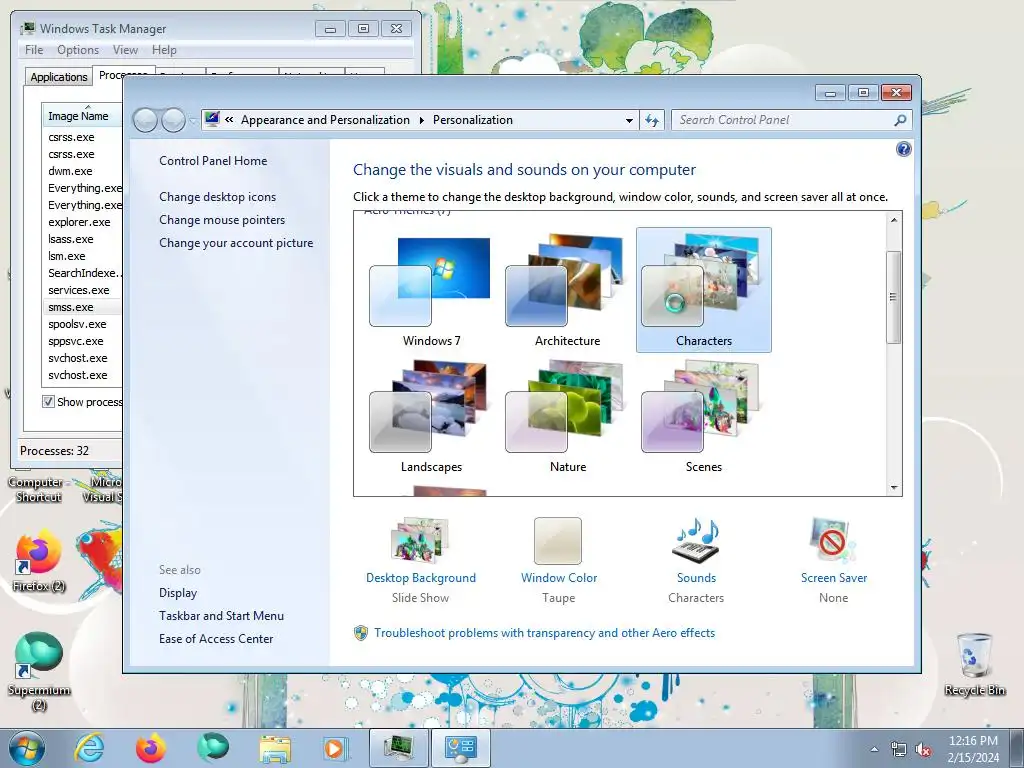Select the Recycle Bin desktop icon

(974, 664)
